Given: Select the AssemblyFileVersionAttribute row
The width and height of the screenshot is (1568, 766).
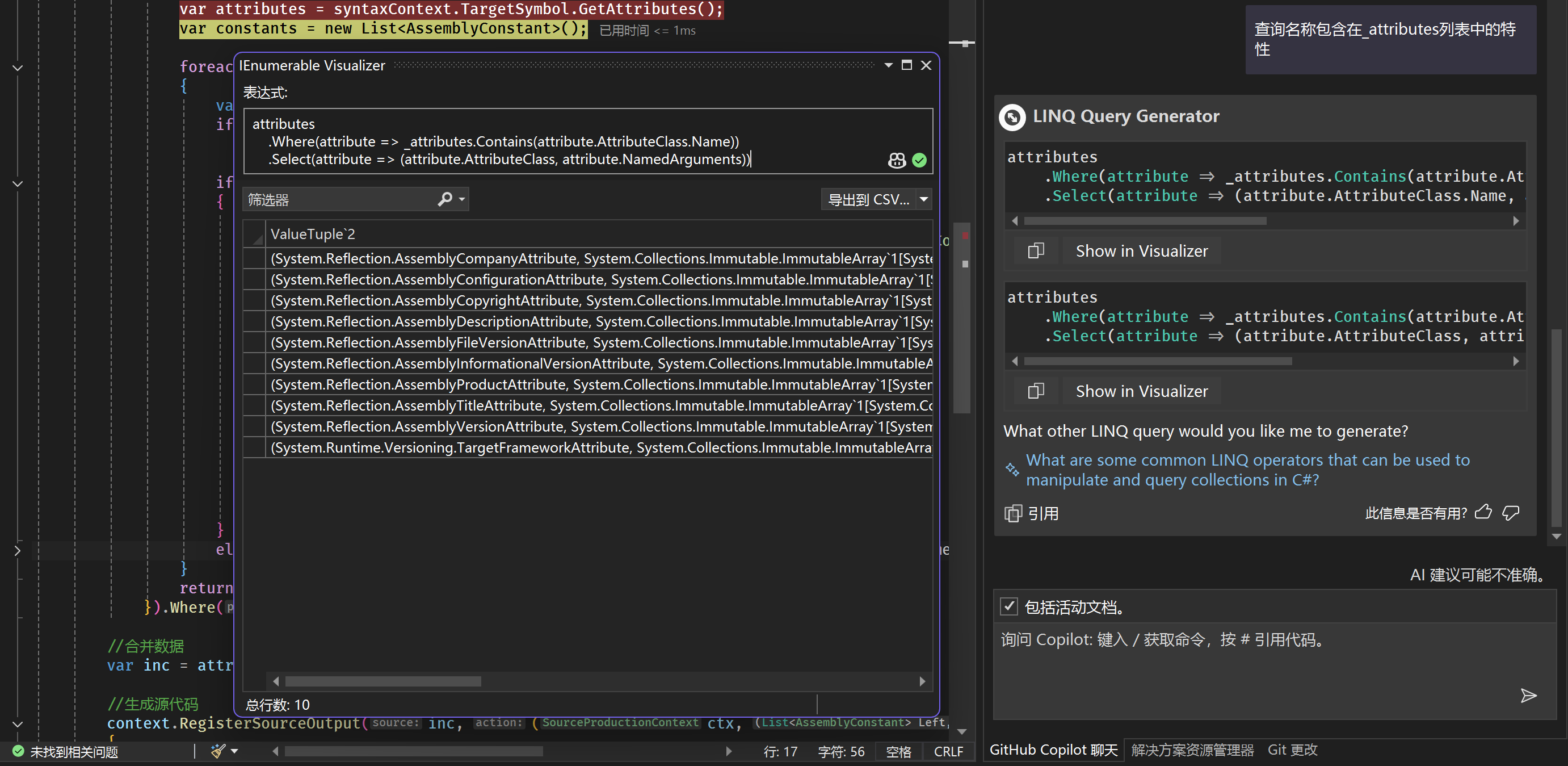Looking at the screenshot, I should (x=599, y=342).
